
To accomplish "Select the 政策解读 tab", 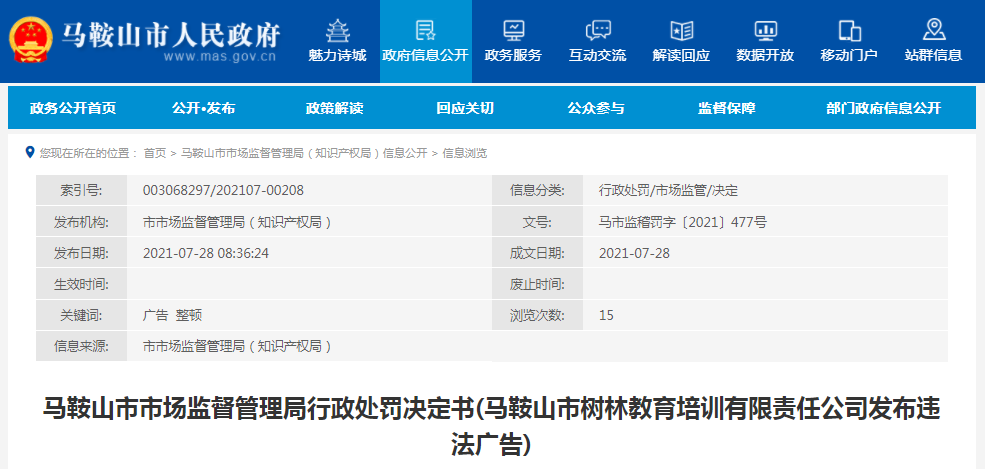I will pyautogui.click(x=334, y=108).
